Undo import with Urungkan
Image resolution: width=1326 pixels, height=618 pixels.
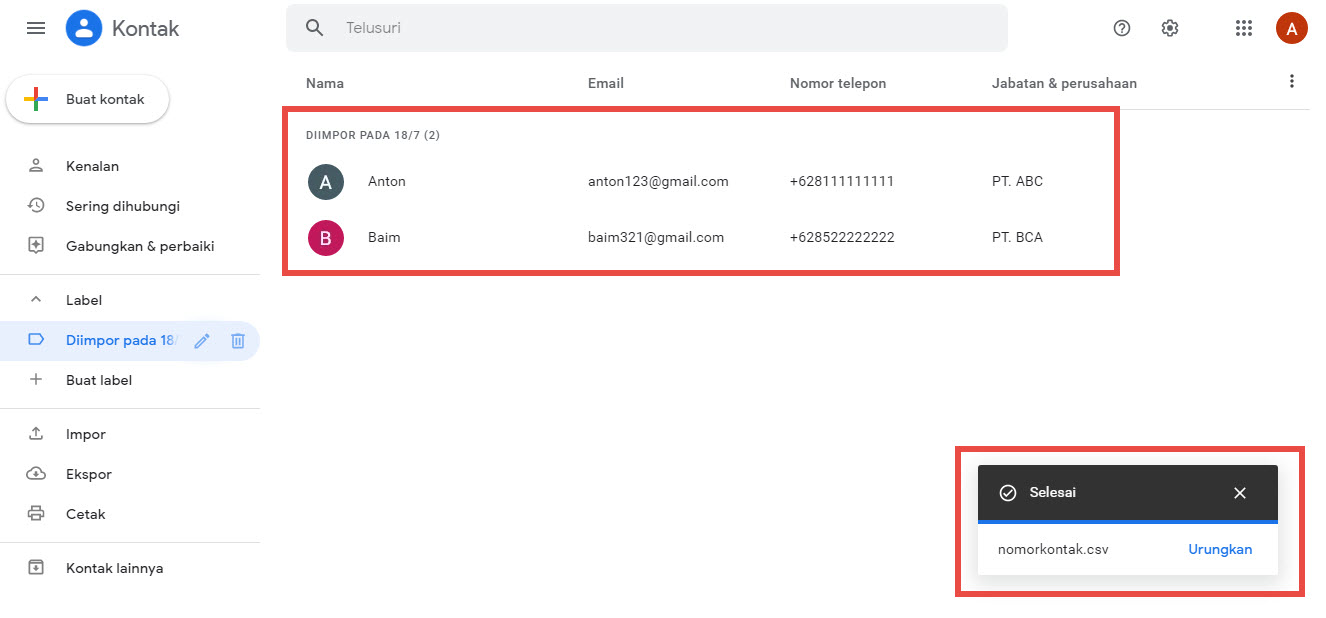tap(1219, 549)
